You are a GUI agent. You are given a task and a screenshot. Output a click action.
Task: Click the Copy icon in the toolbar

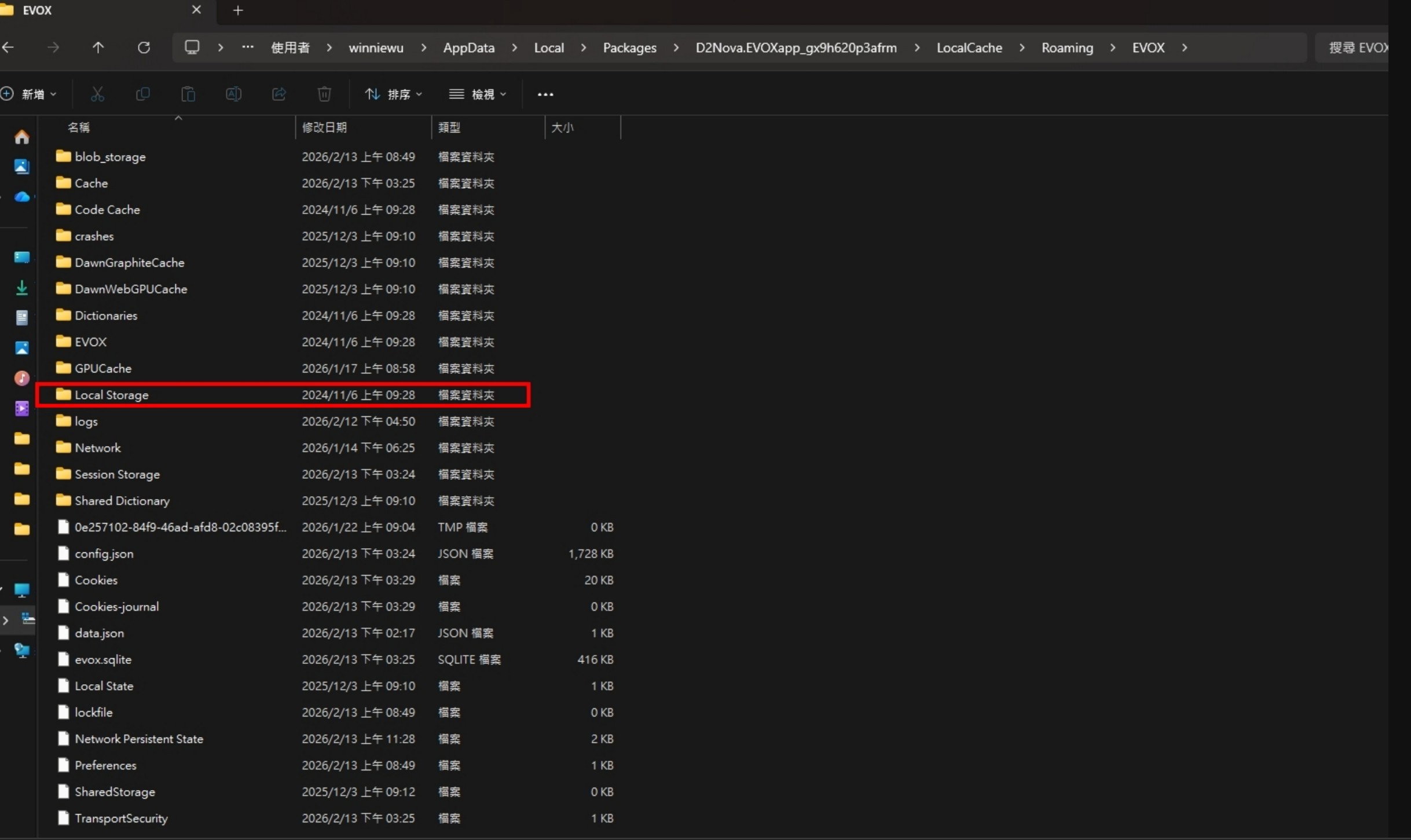pos(142,94)
